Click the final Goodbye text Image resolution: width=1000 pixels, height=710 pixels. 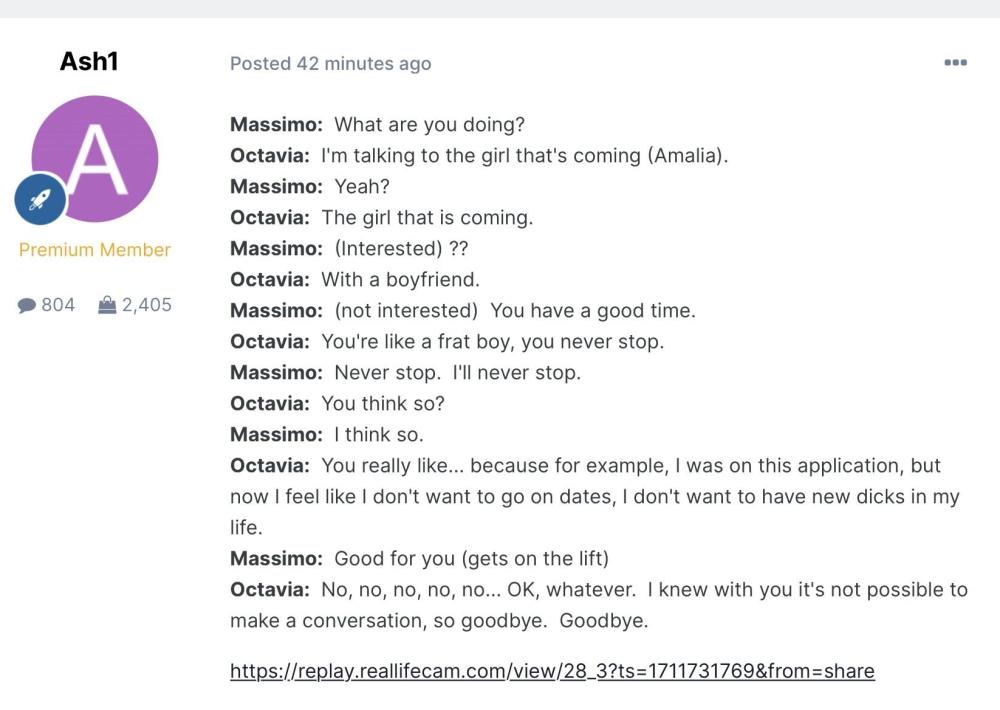pos(603,621)
